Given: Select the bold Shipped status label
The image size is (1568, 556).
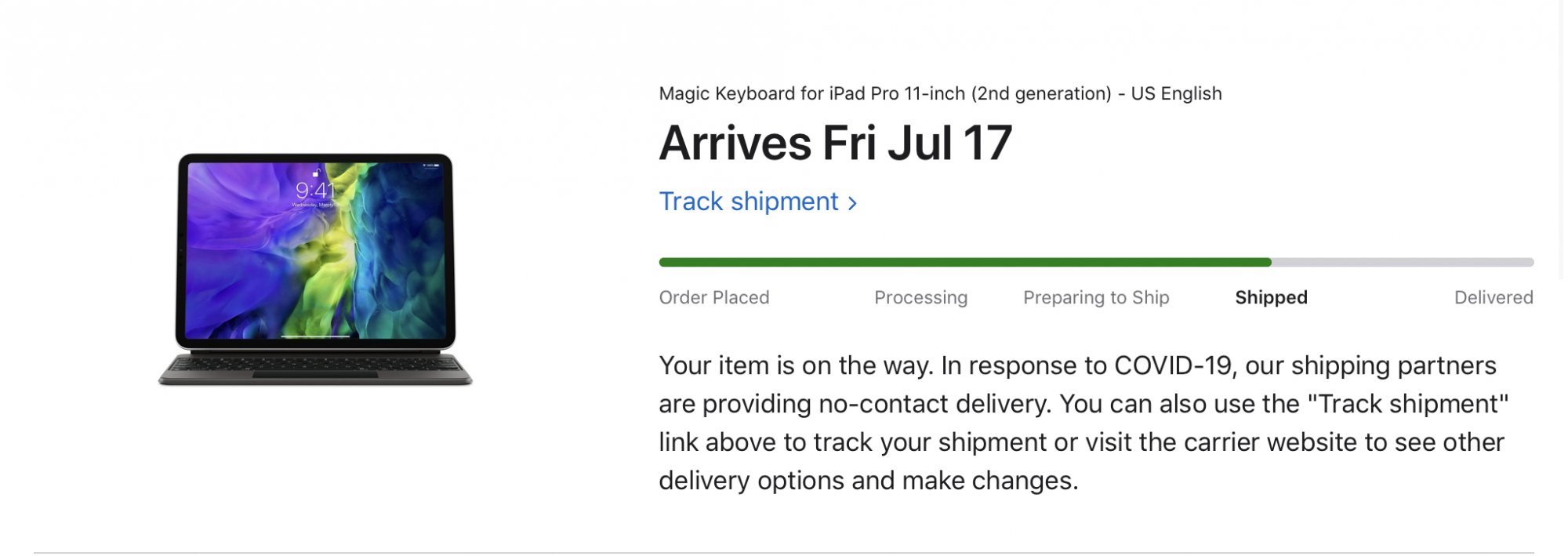Looking at the screenshot, I should 1271,298.
